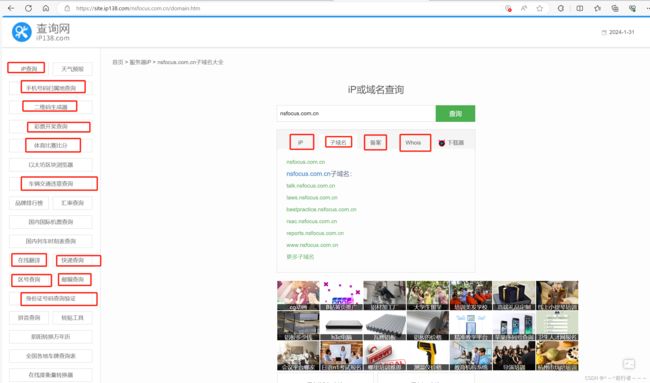Click the black set-top box ad thumbnail
Screen dimensions: 650x383
click(x=341, y=326)
